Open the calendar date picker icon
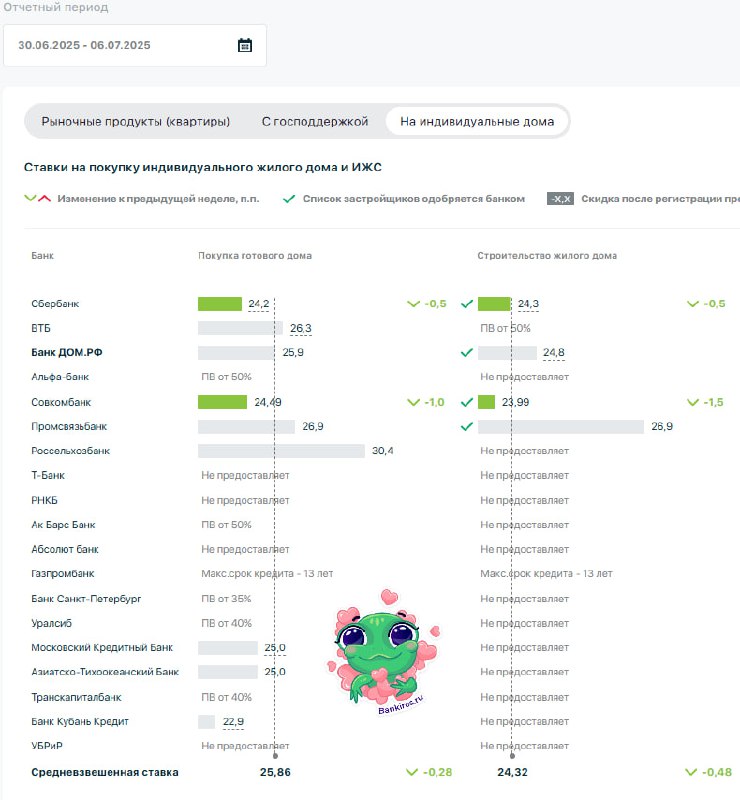 pyautogui.click(x=245, y=45)
